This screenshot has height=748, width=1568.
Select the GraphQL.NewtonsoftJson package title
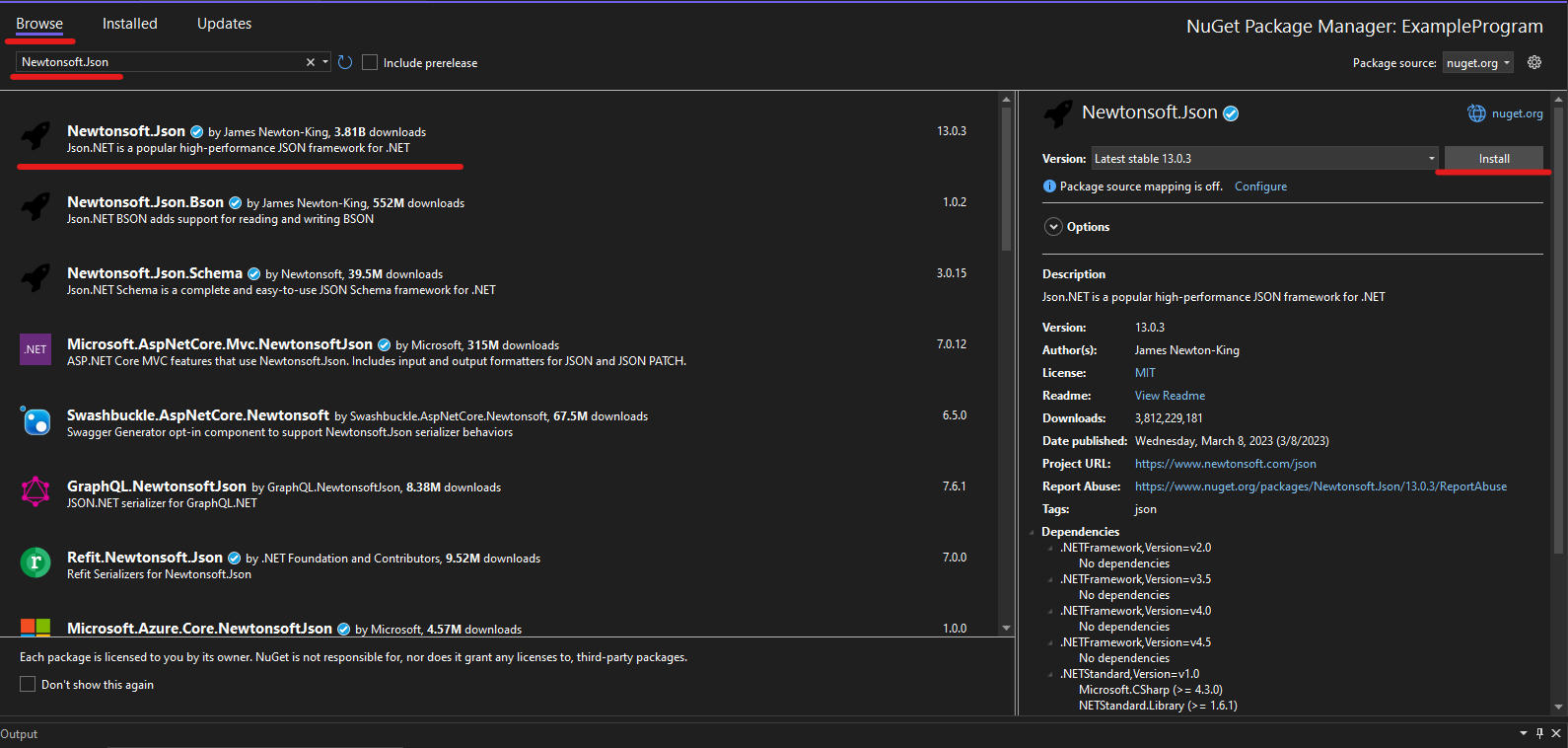(x=157, y=486)
